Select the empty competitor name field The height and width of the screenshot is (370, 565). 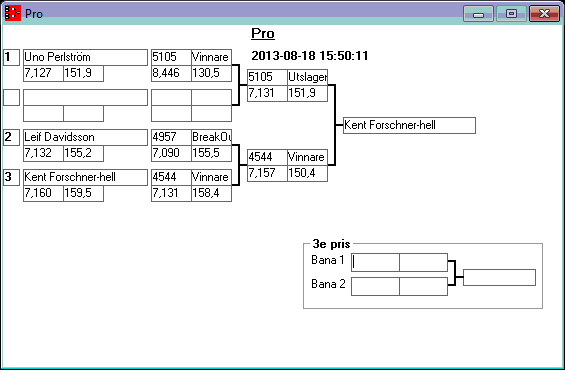pos(85,97)
